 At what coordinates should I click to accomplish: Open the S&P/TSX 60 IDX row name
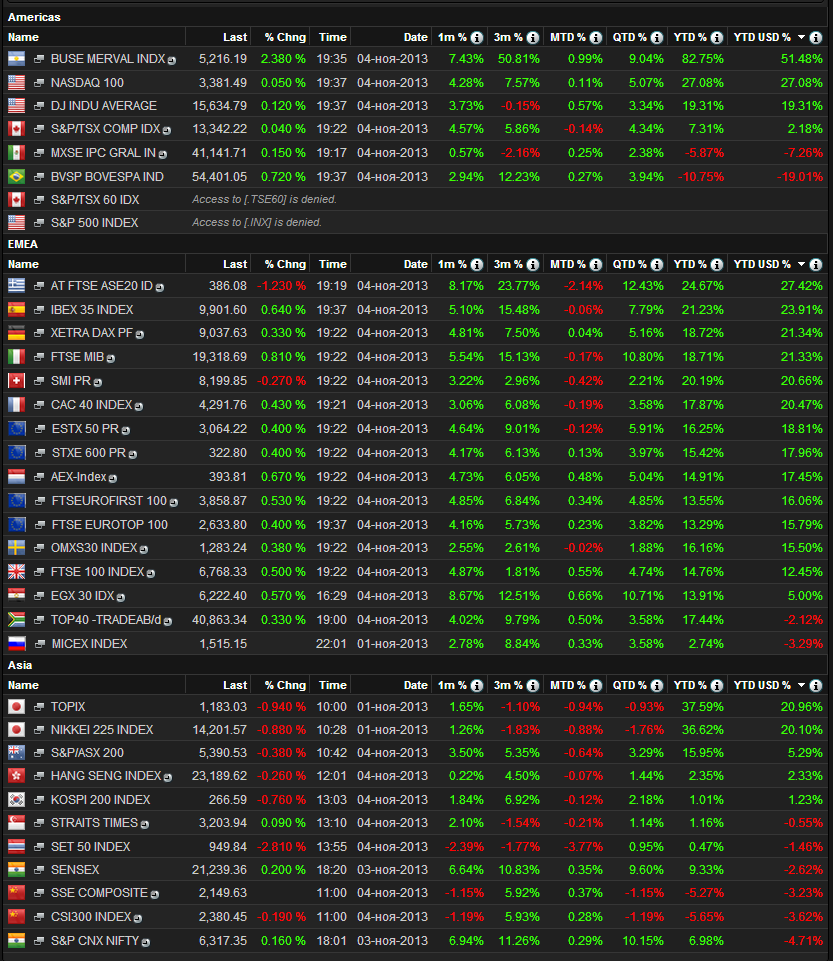[95, 200]
